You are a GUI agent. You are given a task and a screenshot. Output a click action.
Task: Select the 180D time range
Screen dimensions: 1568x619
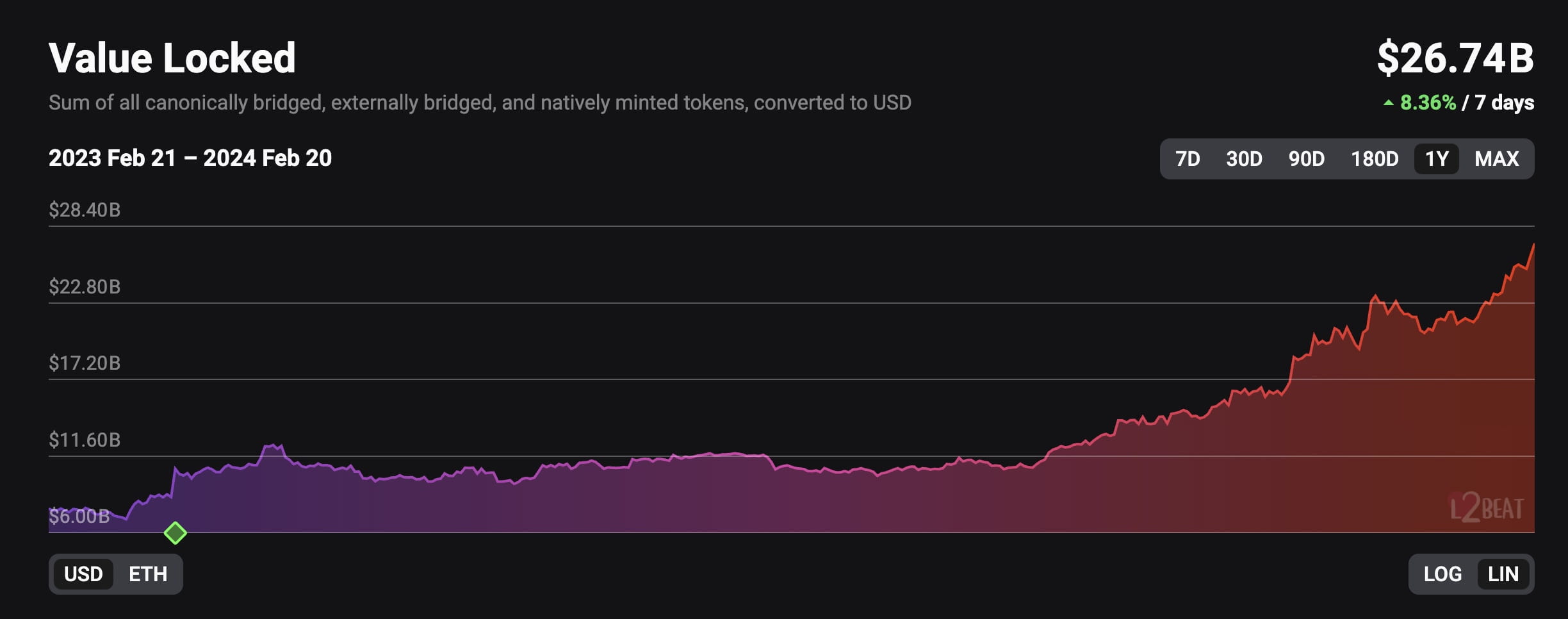tap(1375, 159)
